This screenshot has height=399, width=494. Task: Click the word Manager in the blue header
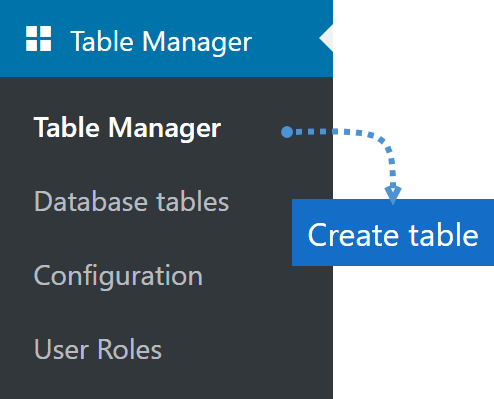click(197, 43)
